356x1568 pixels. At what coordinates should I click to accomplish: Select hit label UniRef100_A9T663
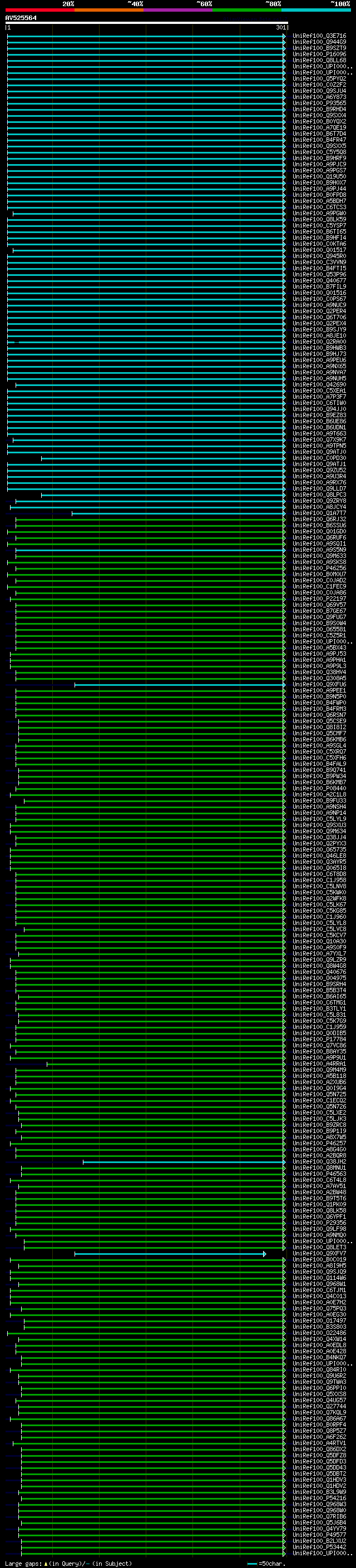click(x=319, y=433)
